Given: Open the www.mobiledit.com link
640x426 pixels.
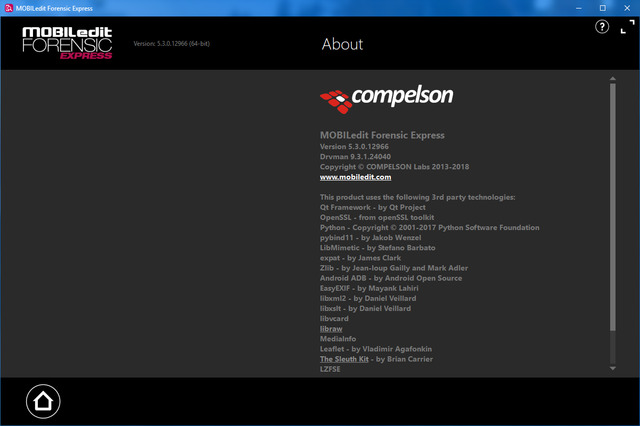Looking at the screenshot, I should point(355,177).
